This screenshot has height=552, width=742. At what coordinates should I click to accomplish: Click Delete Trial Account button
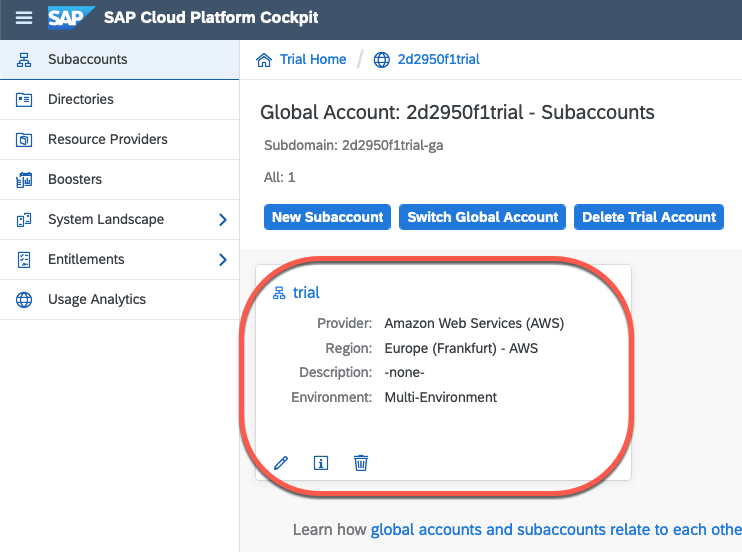[649, 217]
